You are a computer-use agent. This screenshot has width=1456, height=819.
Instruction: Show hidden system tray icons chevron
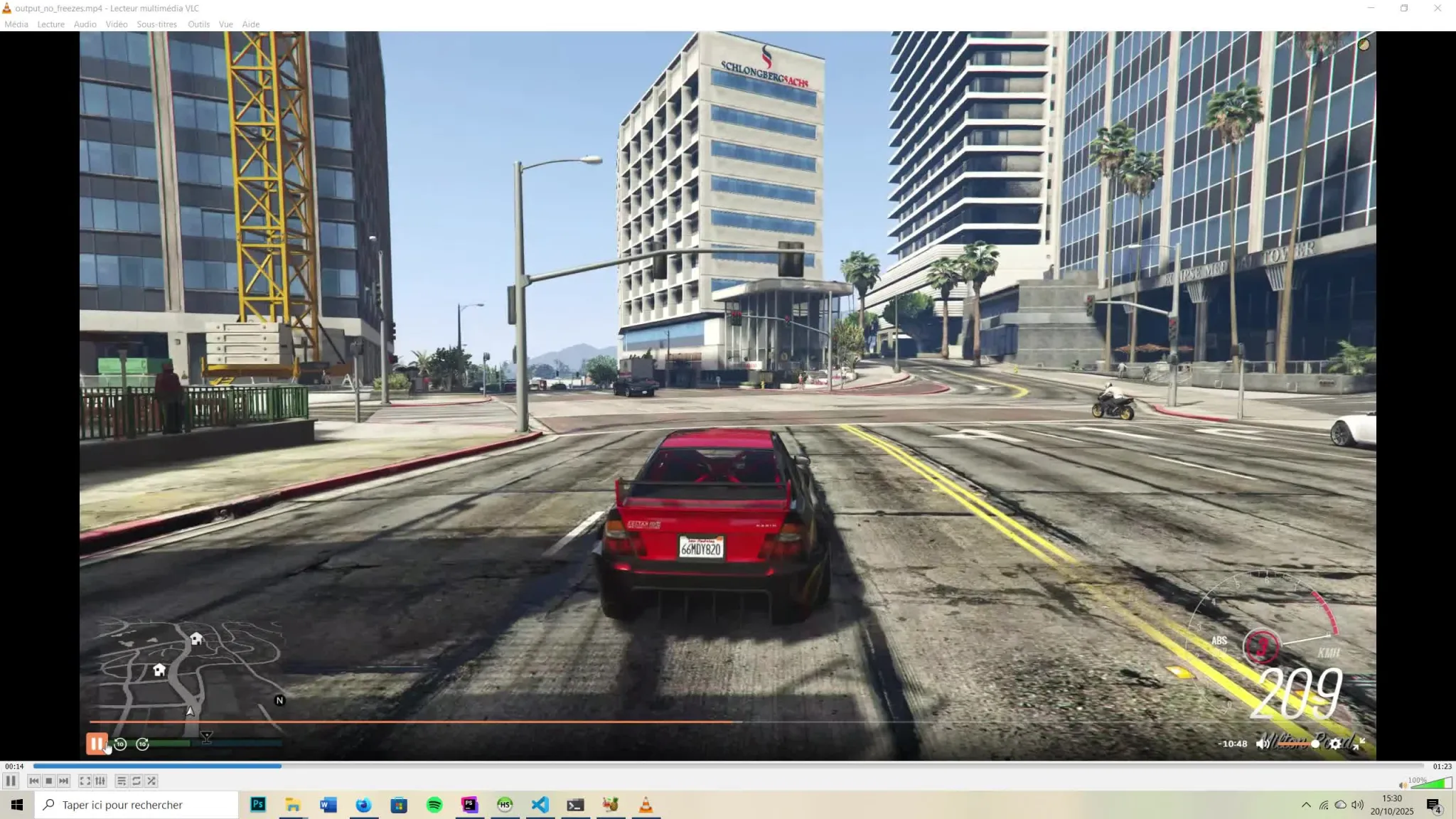point(1306,805)
